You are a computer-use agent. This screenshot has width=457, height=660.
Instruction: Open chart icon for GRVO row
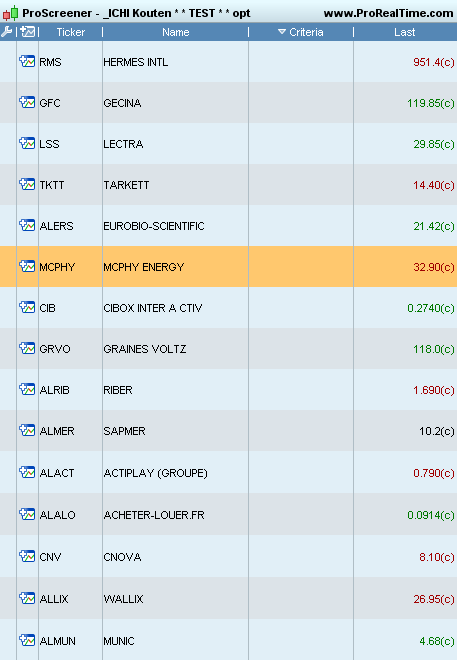[x=27, y=349]
